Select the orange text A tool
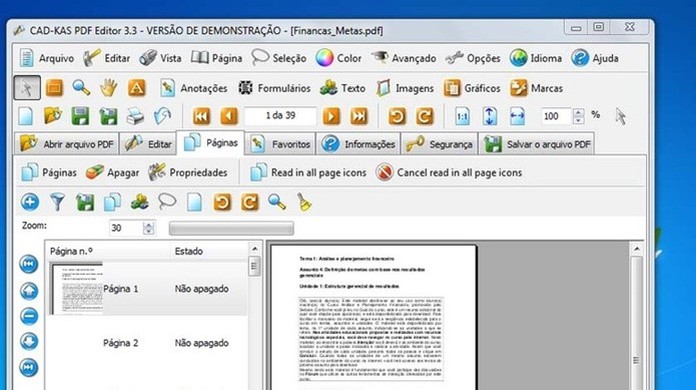Screen dimensions: 696x390 (136, 88)
